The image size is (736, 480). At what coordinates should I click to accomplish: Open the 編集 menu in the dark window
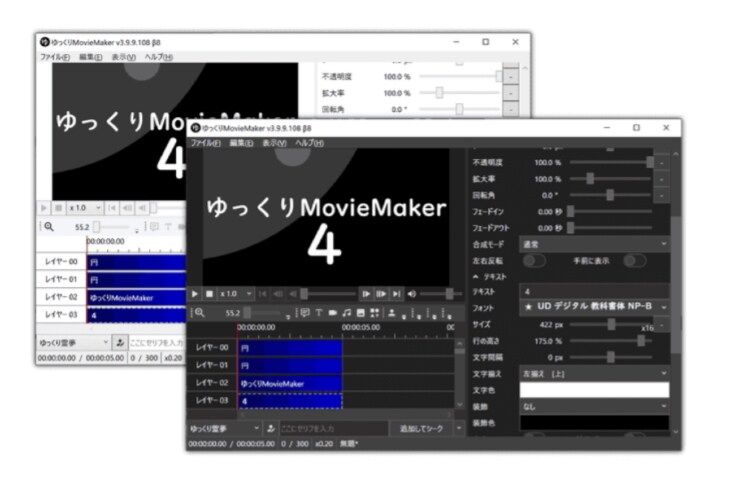tap(241, 143)
